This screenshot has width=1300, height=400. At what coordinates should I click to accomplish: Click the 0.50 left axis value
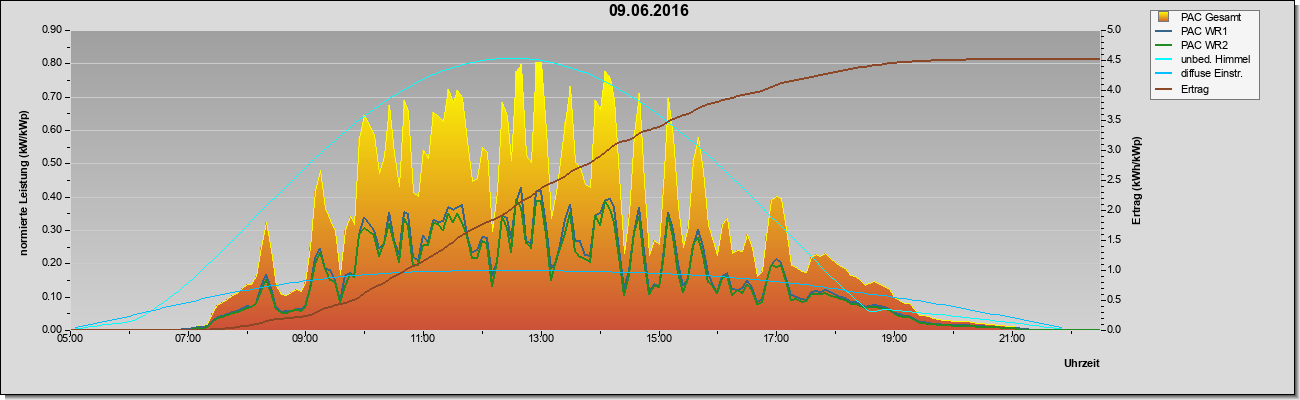point(51,163)
